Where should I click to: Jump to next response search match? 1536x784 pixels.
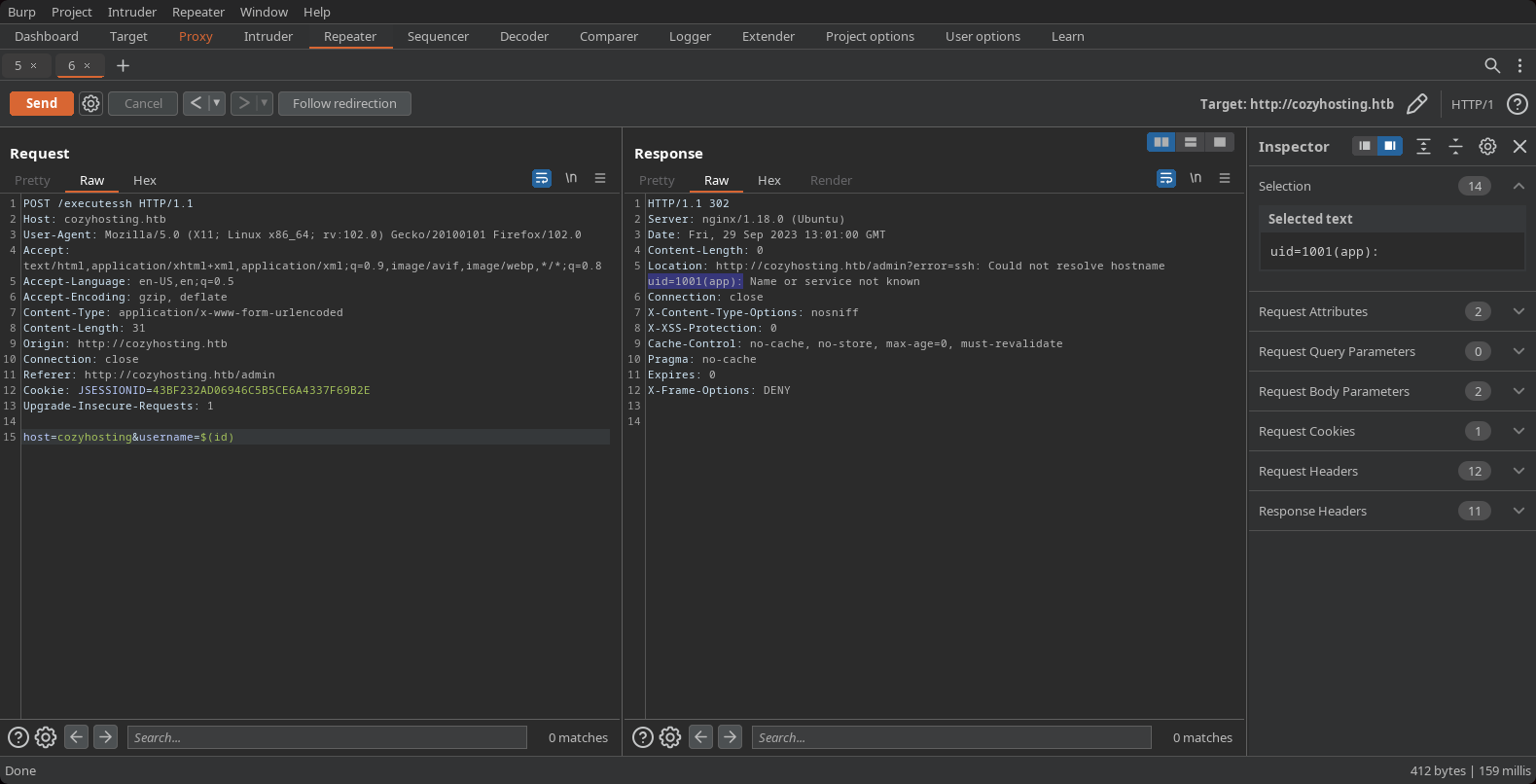pos(730,737)
